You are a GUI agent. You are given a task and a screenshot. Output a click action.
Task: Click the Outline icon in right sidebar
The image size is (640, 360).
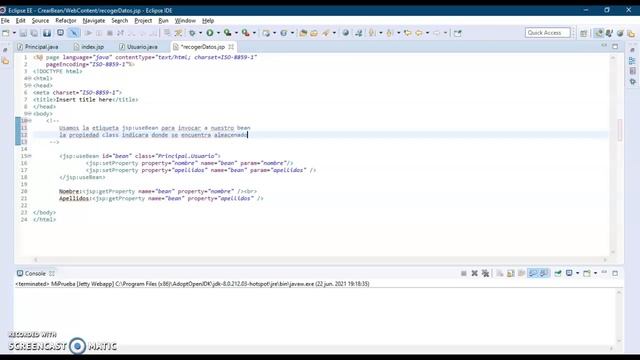[x=632, y=61]
